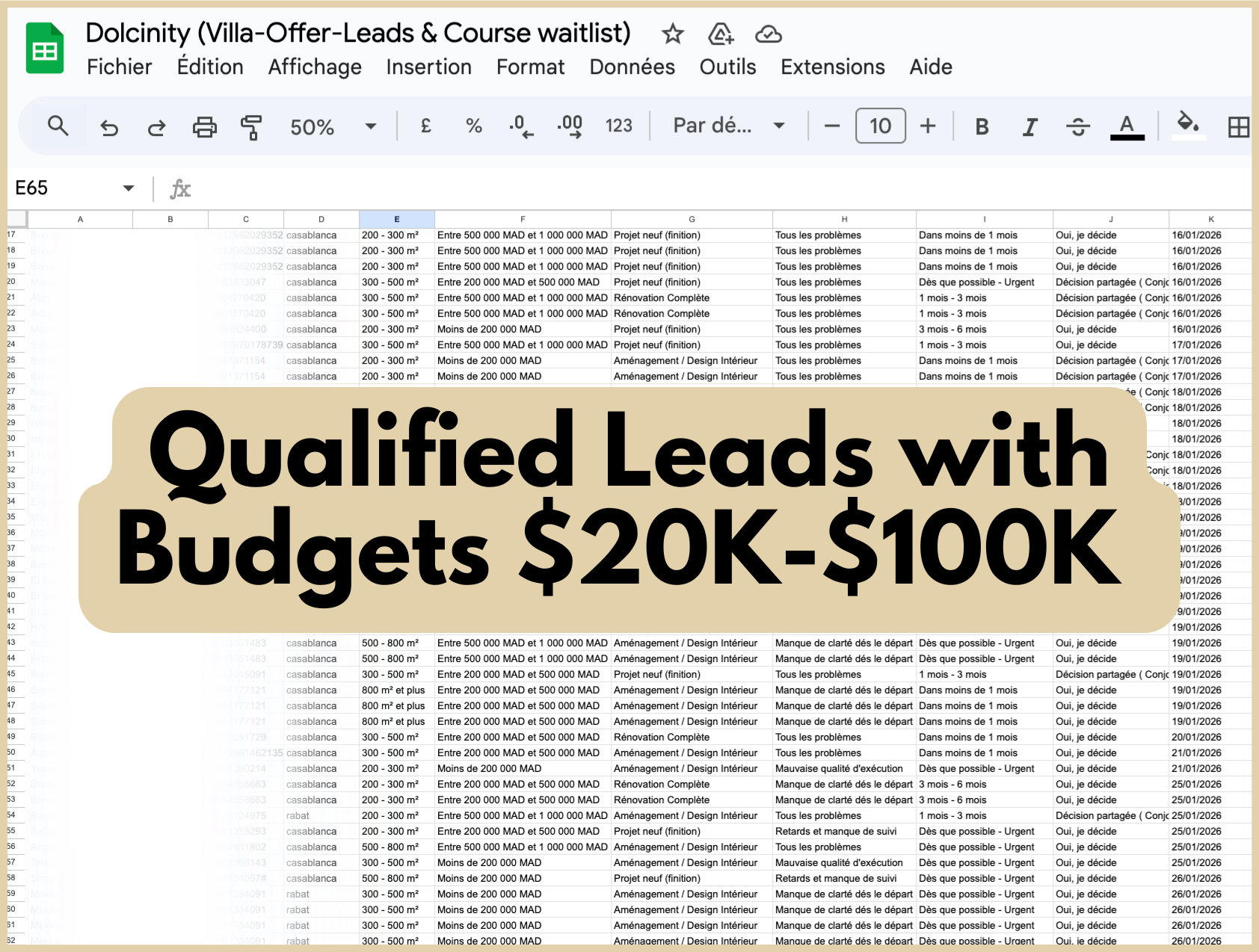Open the Extensions menu
The height and width of the screenshot is (952, 1259).
832,67
